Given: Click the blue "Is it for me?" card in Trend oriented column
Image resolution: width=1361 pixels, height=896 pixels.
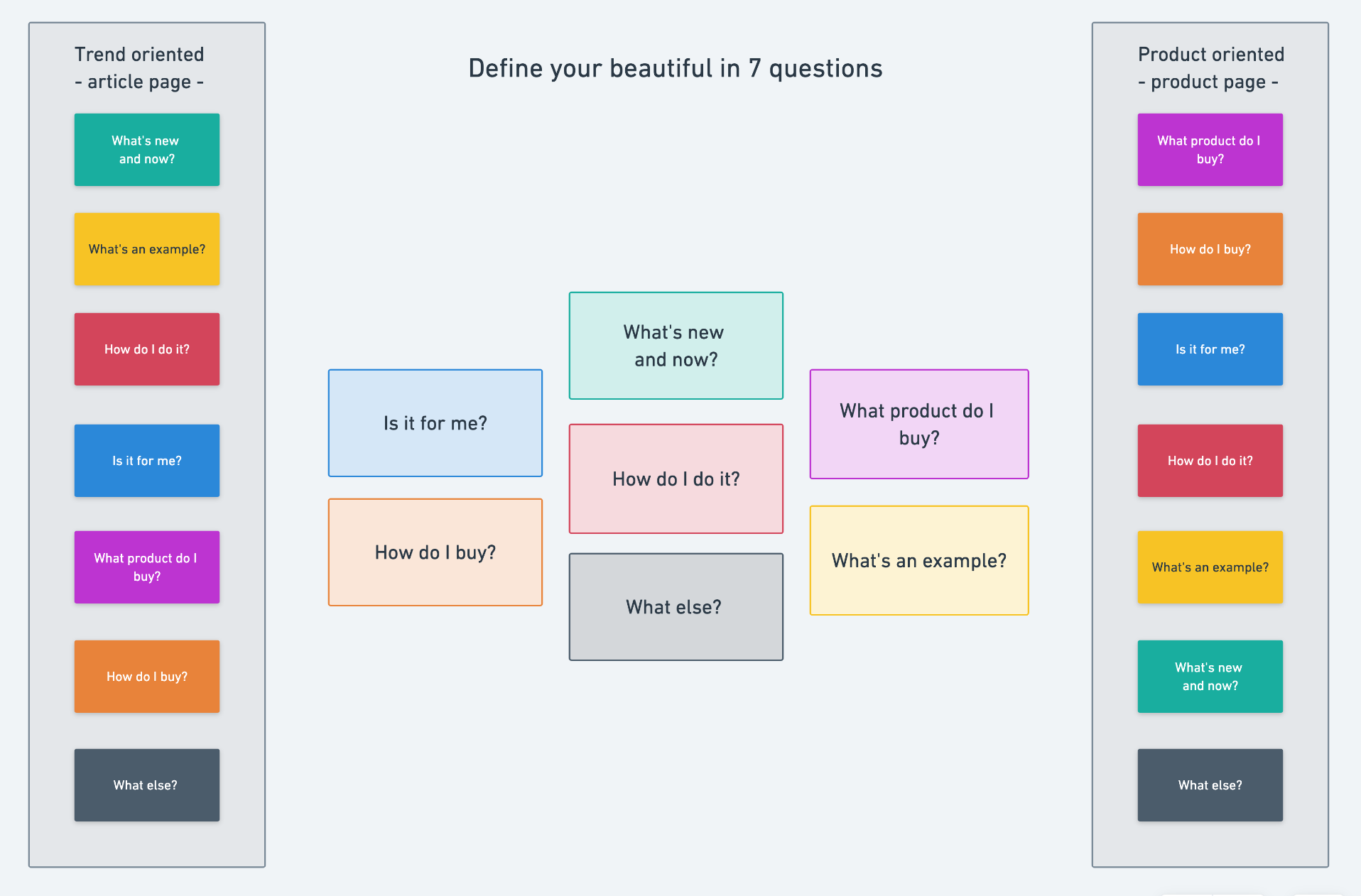Looking at the screenshot, I should 147,461.
